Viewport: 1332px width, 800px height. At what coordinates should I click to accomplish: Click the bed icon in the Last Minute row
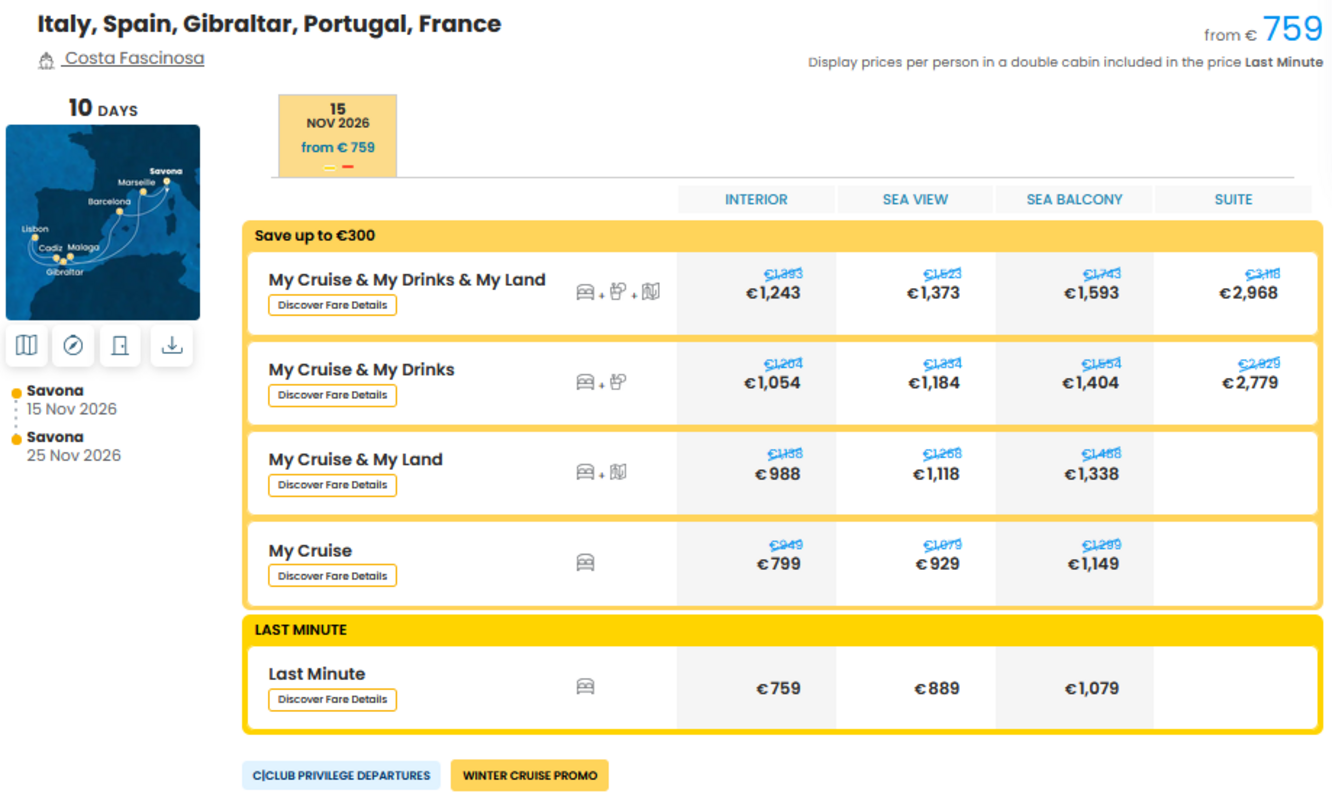point(585,687)
